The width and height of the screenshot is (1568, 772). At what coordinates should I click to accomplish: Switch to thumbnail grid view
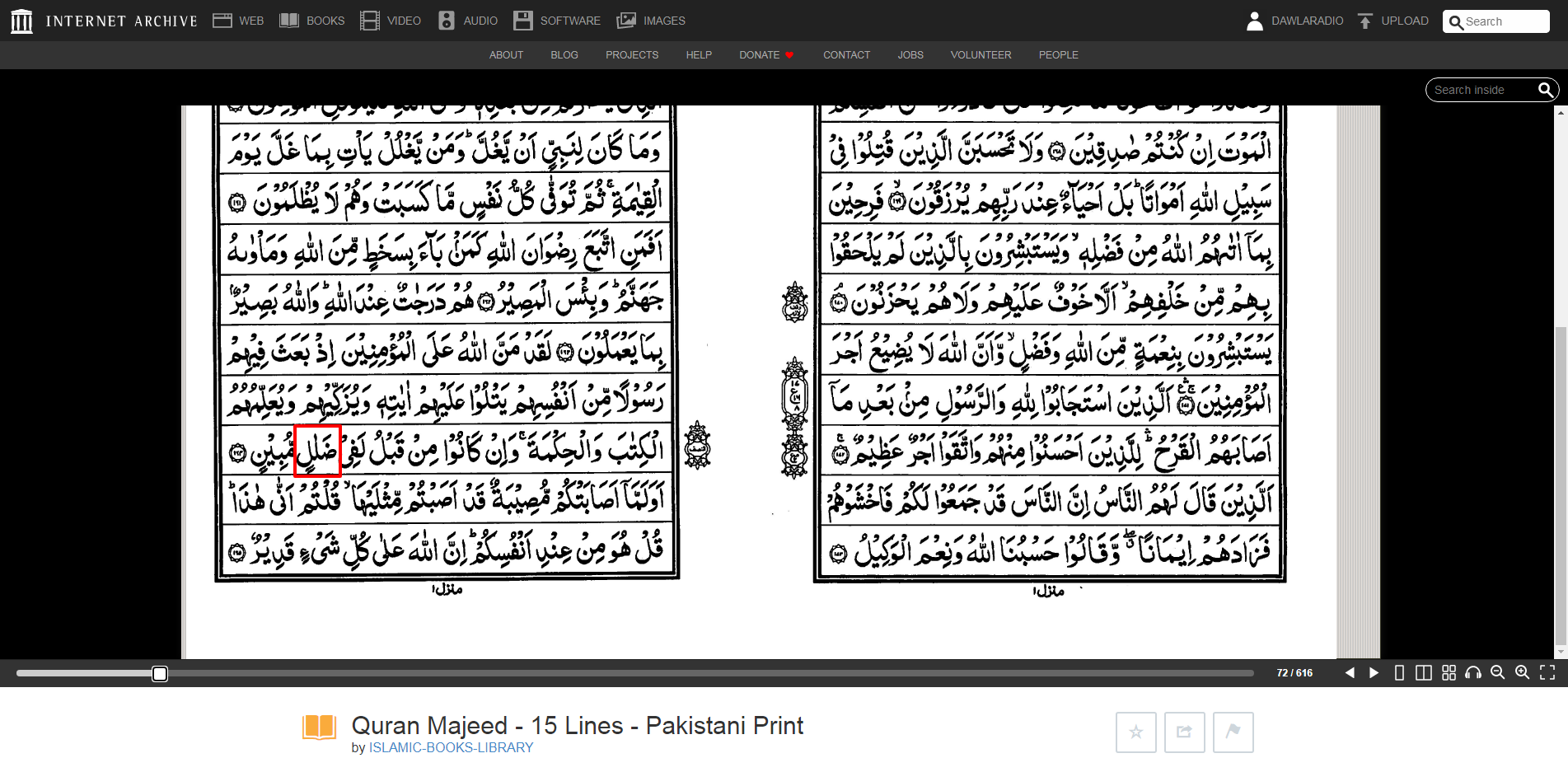(x=1449, y=673)
